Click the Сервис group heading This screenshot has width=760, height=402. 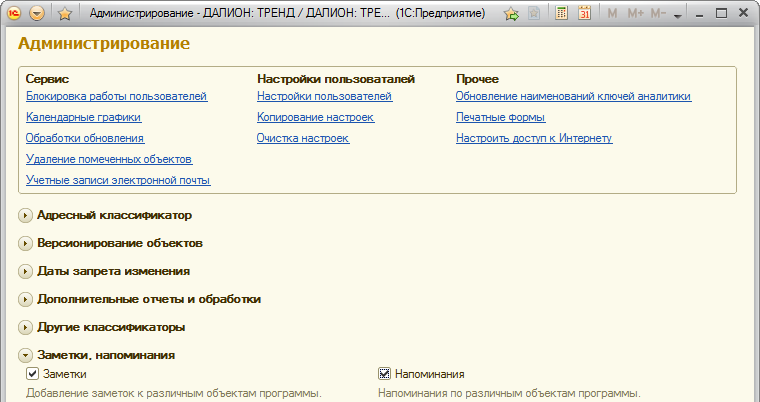click(x=48, y=79)
